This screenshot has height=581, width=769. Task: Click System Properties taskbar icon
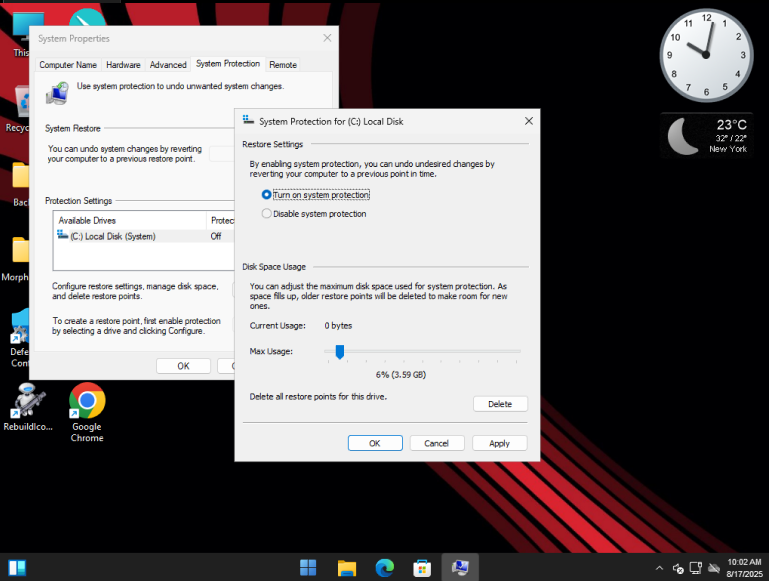tap(460, 568)
